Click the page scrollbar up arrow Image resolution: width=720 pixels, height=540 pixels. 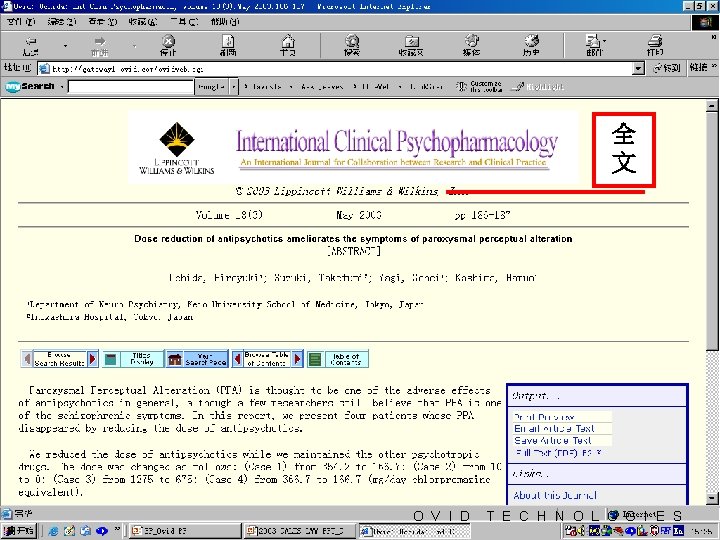[711, 106]
